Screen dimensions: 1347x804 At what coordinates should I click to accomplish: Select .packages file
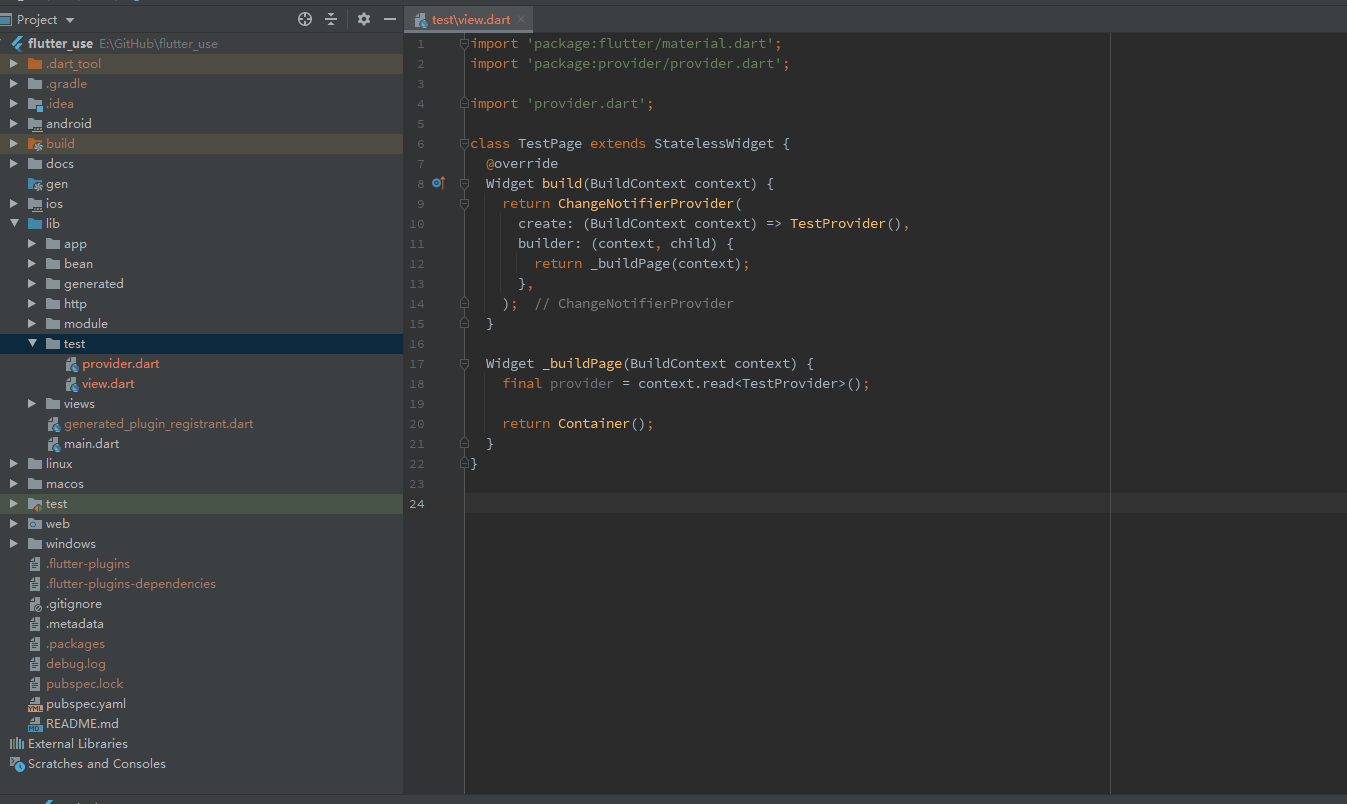(x=75, y=644)
